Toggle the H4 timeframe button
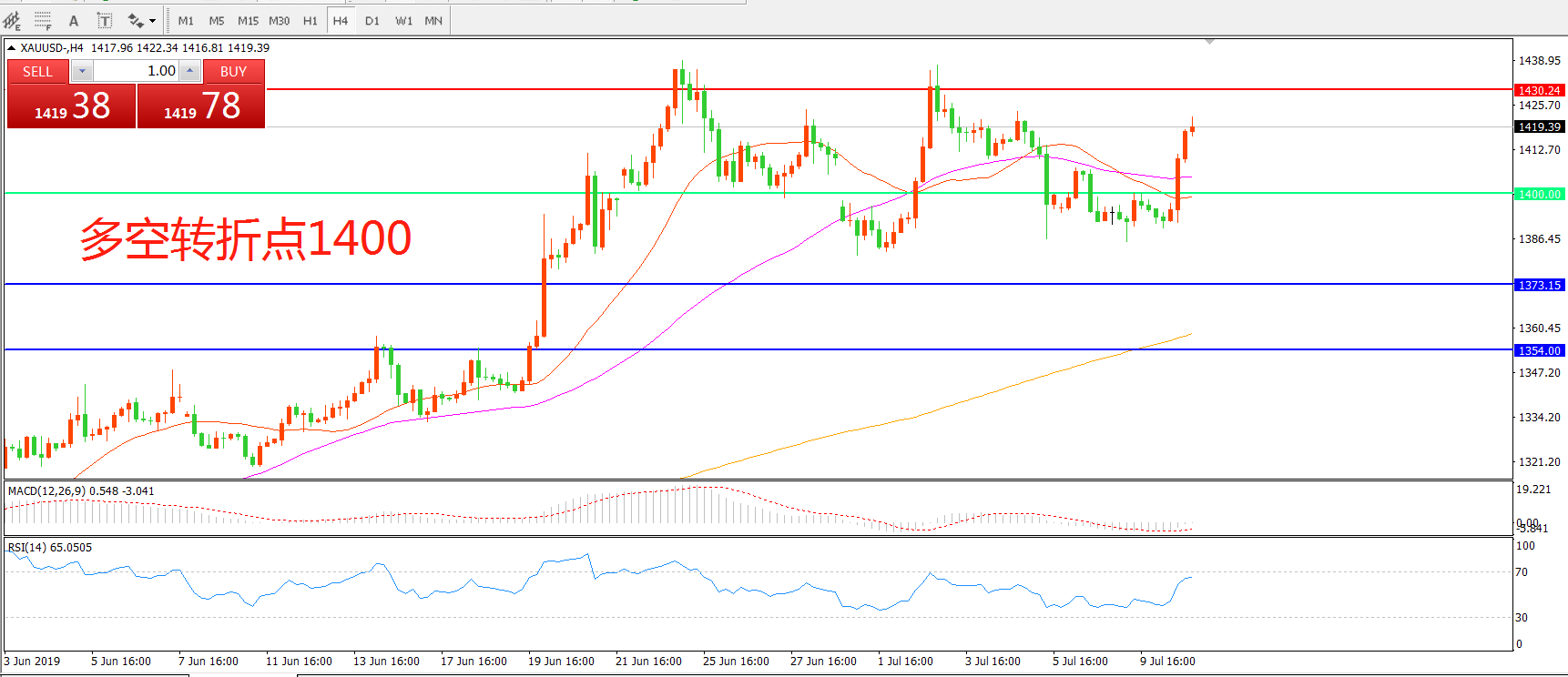This screenshot has height=677, width=1568. coord(341,20)
